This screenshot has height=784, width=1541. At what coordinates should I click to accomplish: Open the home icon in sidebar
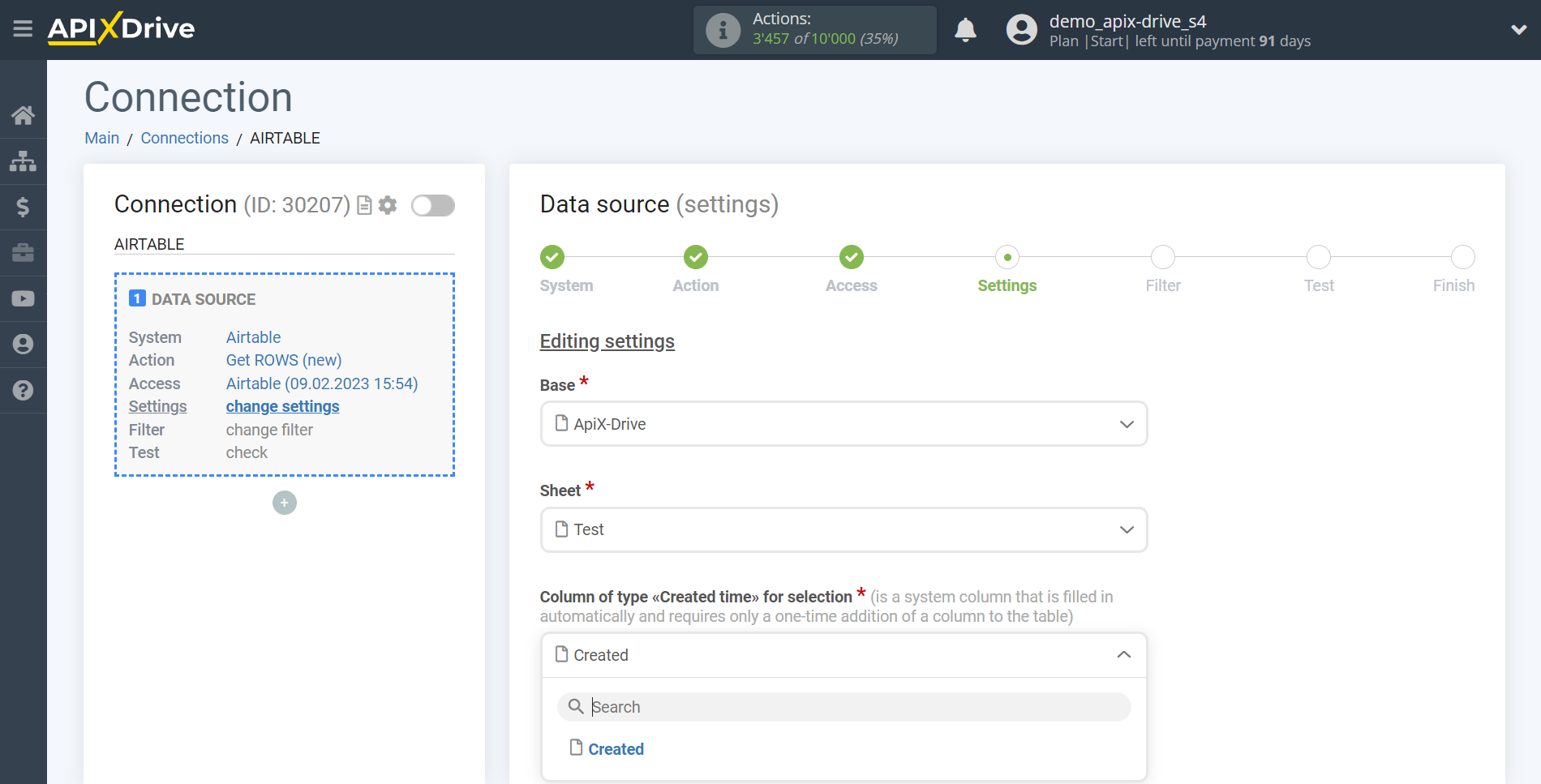(x=23, y=115)
